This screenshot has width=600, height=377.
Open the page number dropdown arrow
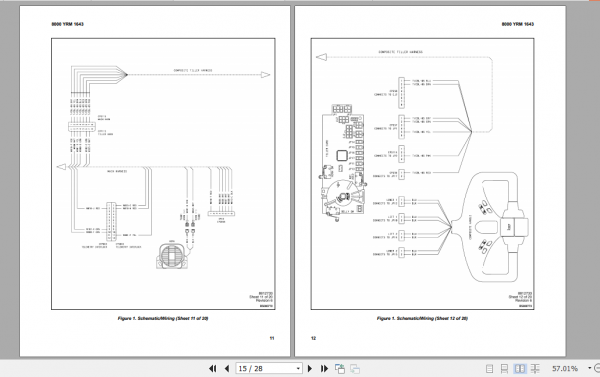click(298, 369)
